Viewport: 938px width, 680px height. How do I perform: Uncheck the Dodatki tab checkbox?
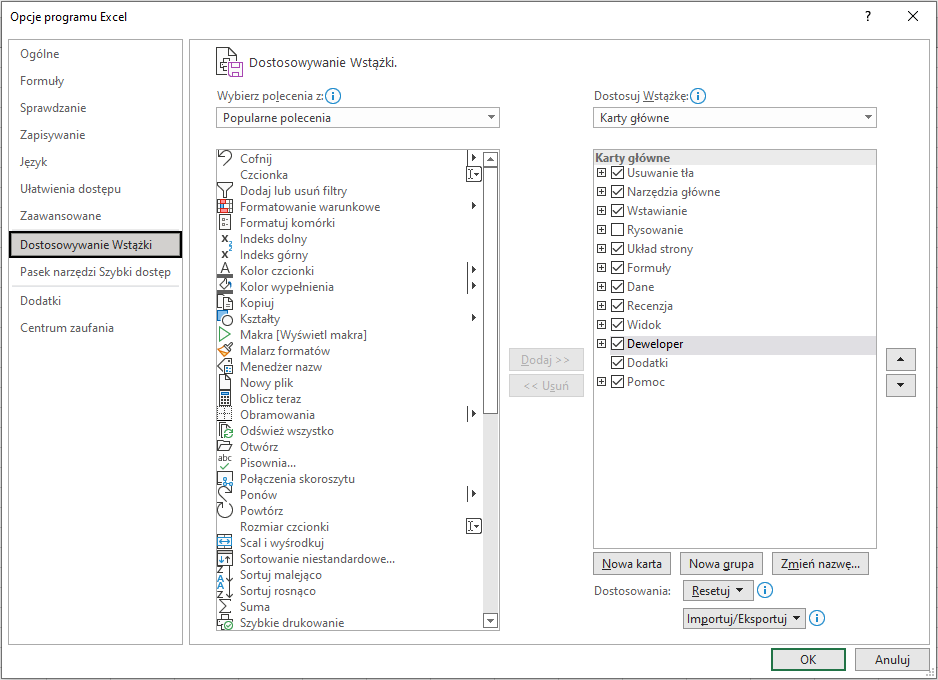click(x=617, y=362)
